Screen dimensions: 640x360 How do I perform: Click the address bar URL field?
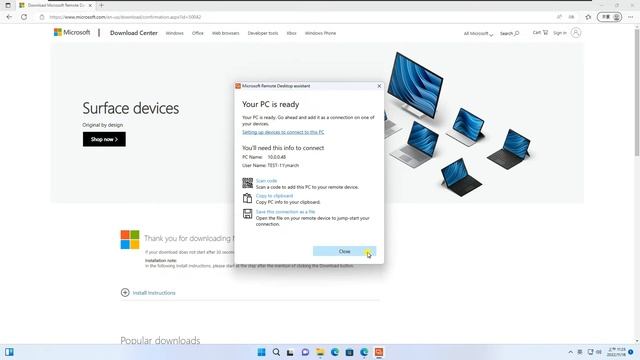click(298, 17)
